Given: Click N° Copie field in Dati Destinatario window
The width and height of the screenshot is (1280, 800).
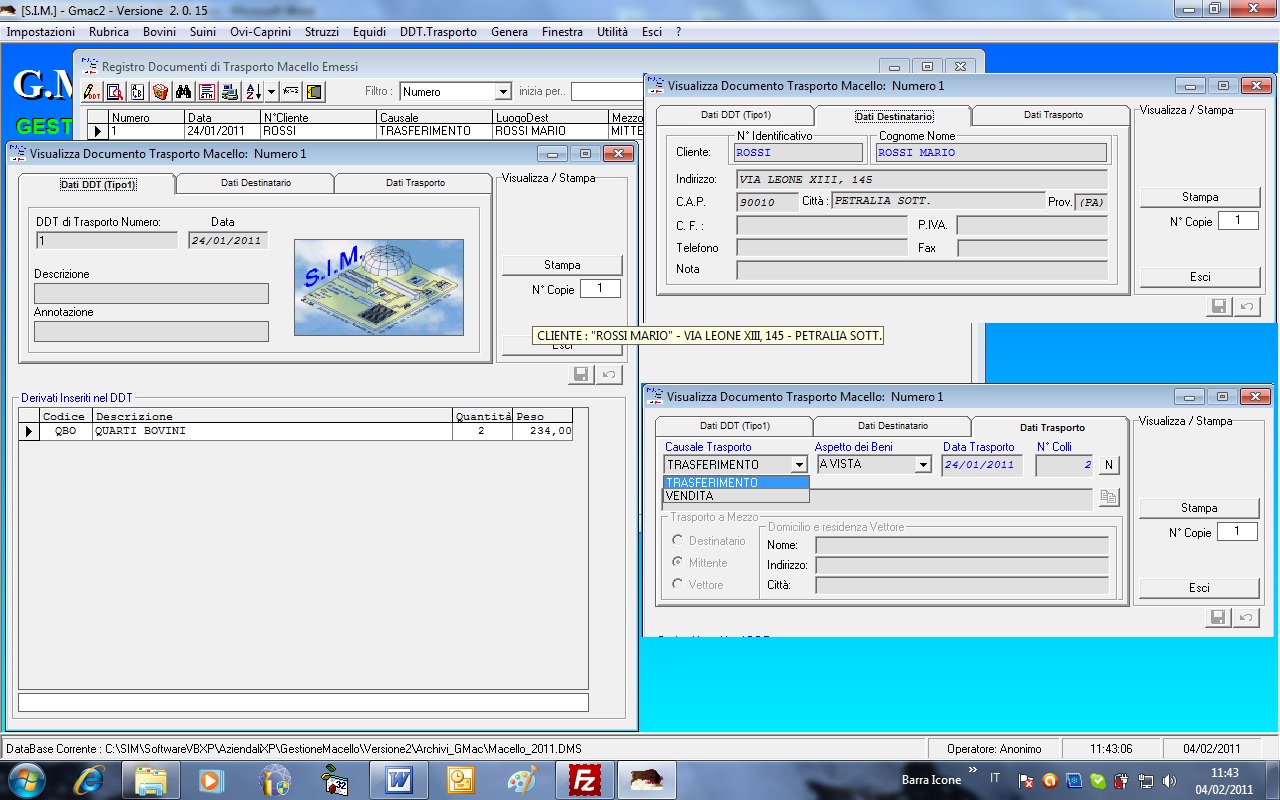Looking at the screenshot, I should (x=1238, y=221).
